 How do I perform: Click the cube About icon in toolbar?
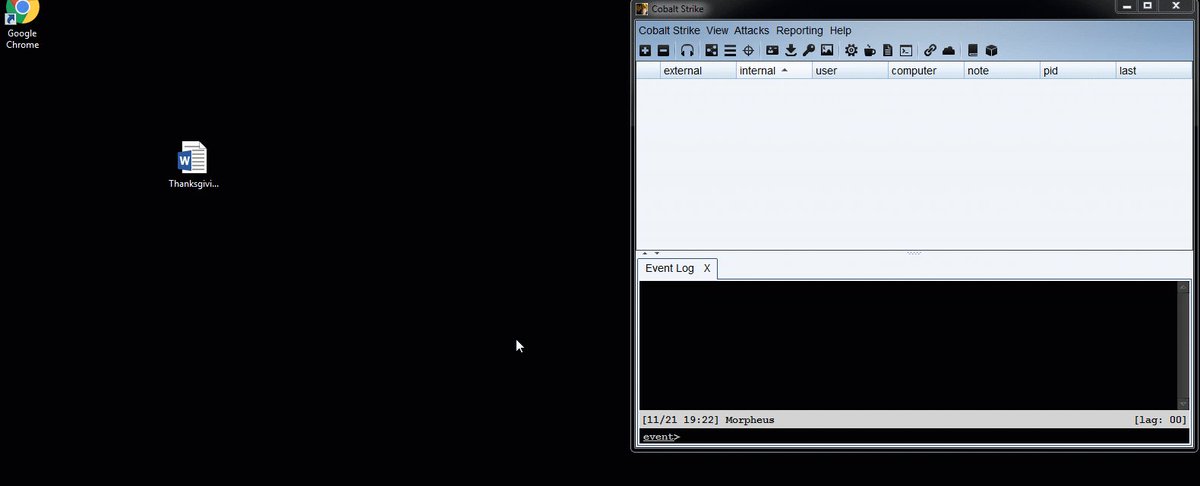tap(991, 50)
